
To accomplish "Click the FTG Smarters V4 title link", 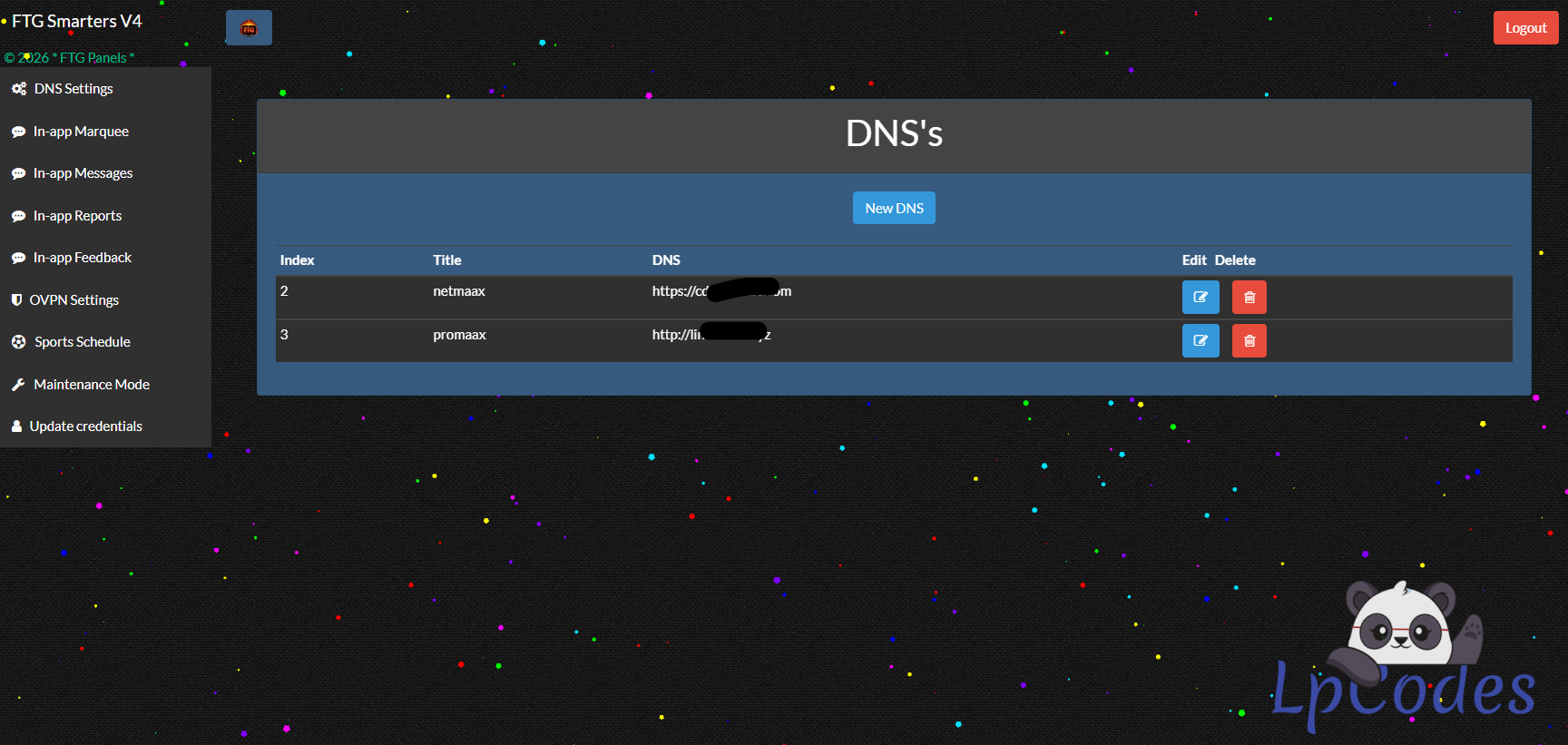I will (76, 21).
